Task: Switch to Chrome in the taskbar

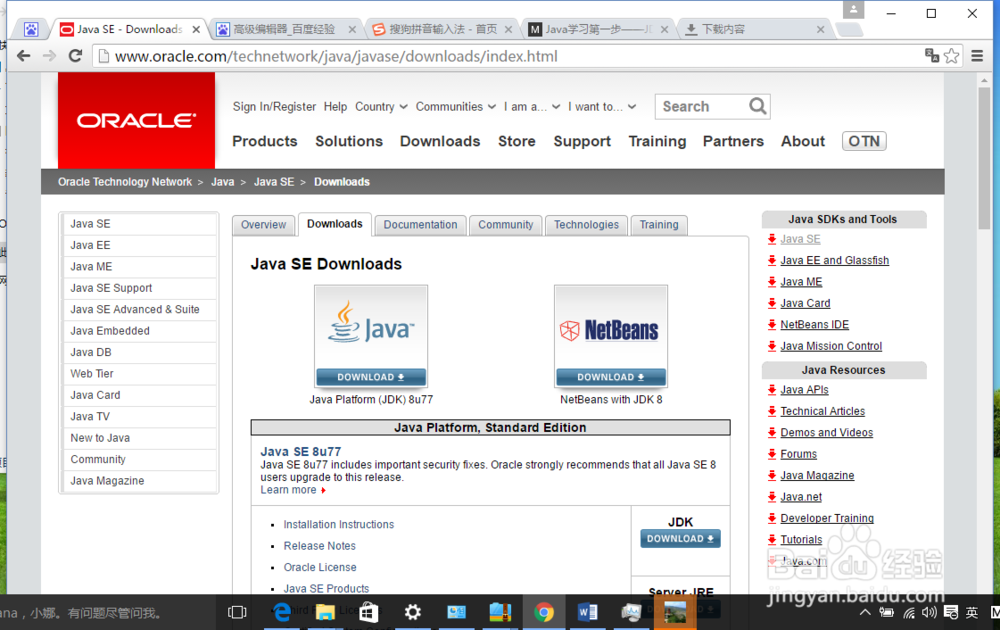Action: 544,612
